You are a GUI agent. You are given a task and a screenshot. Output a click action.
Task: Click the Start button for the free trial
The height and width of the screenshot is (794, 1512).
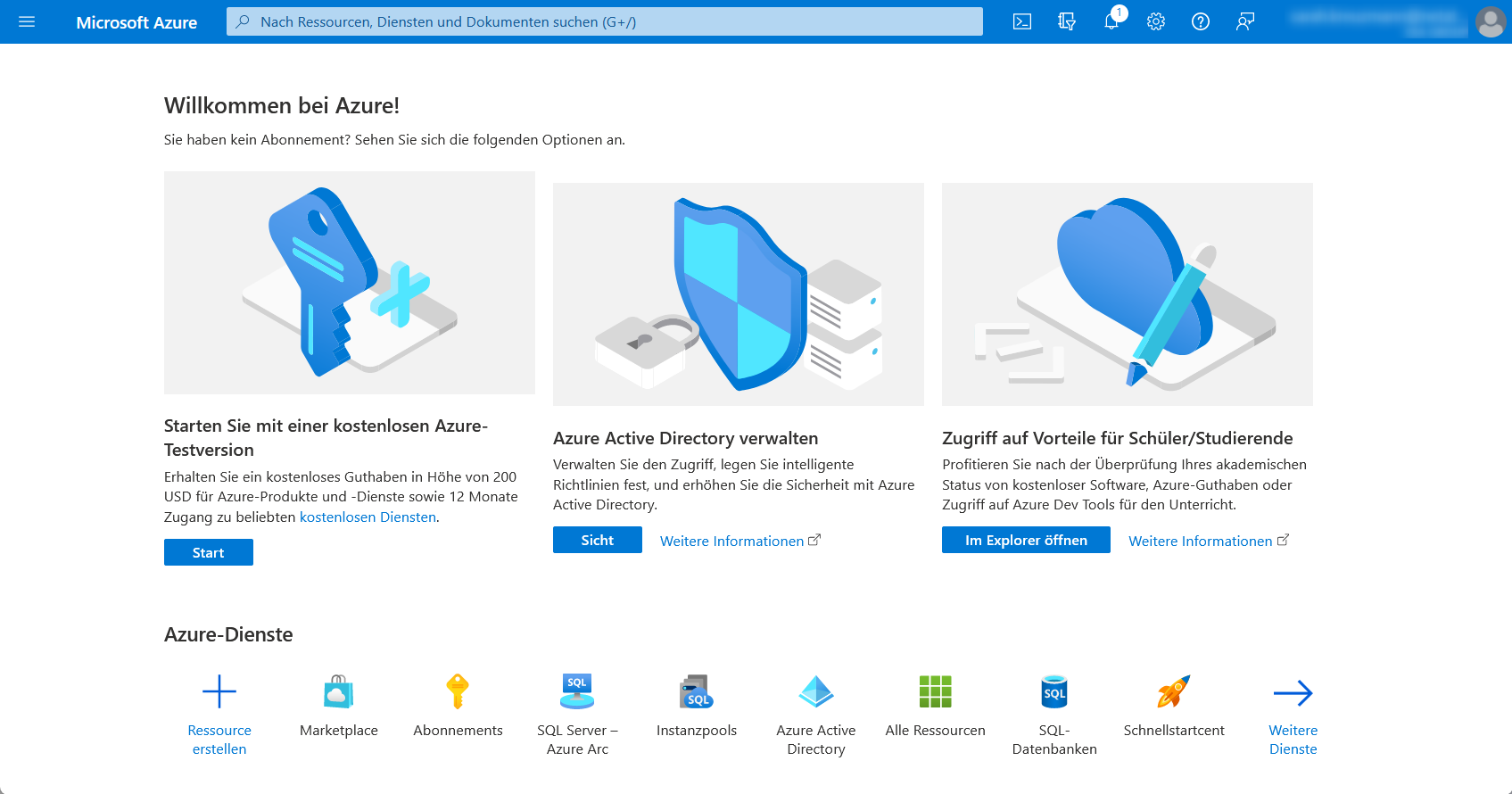pos(209,552)
